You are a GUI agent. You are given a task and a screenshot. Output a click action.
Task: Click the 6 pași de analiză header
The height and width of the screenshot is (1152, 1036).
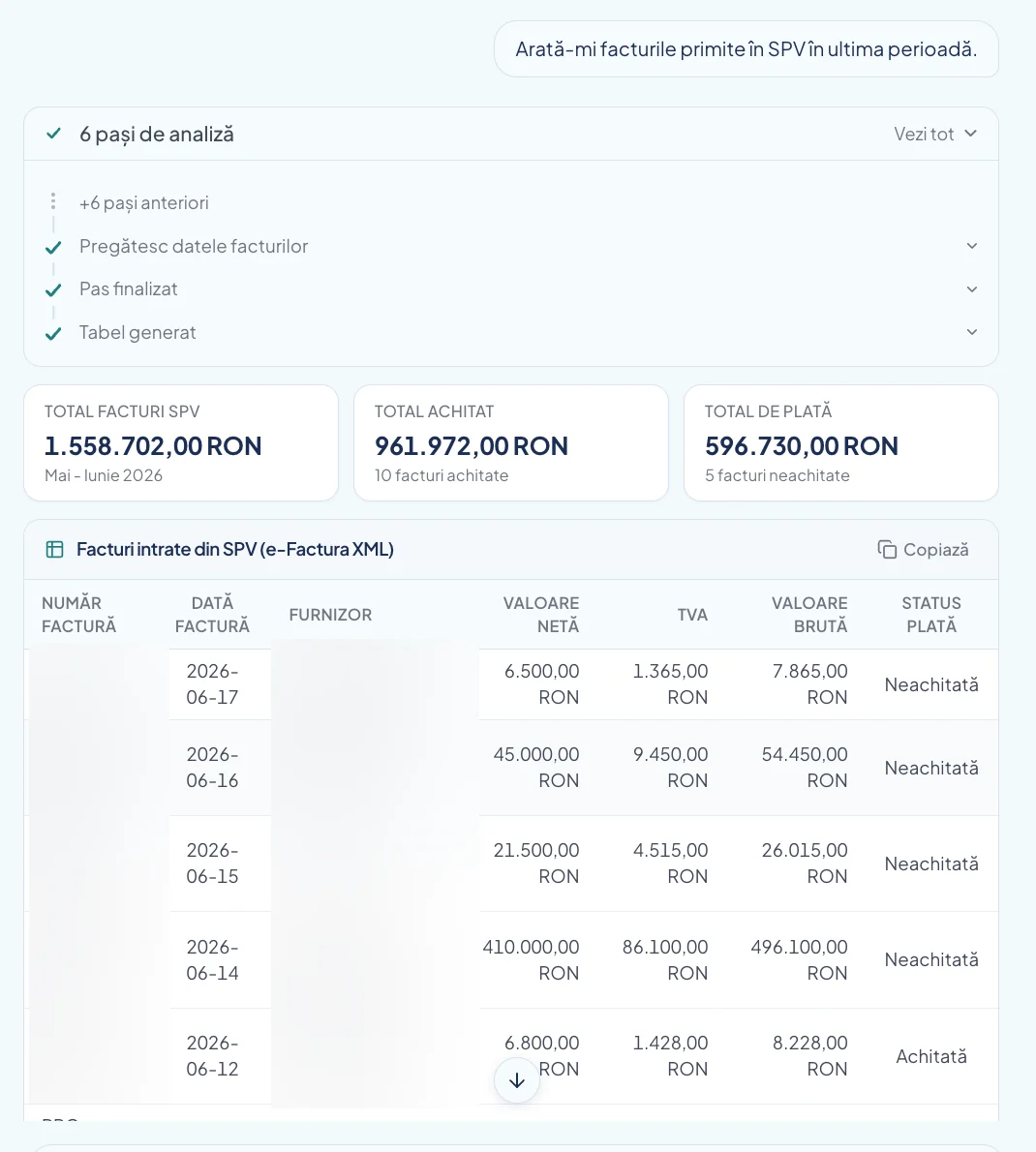coord(510,134)
